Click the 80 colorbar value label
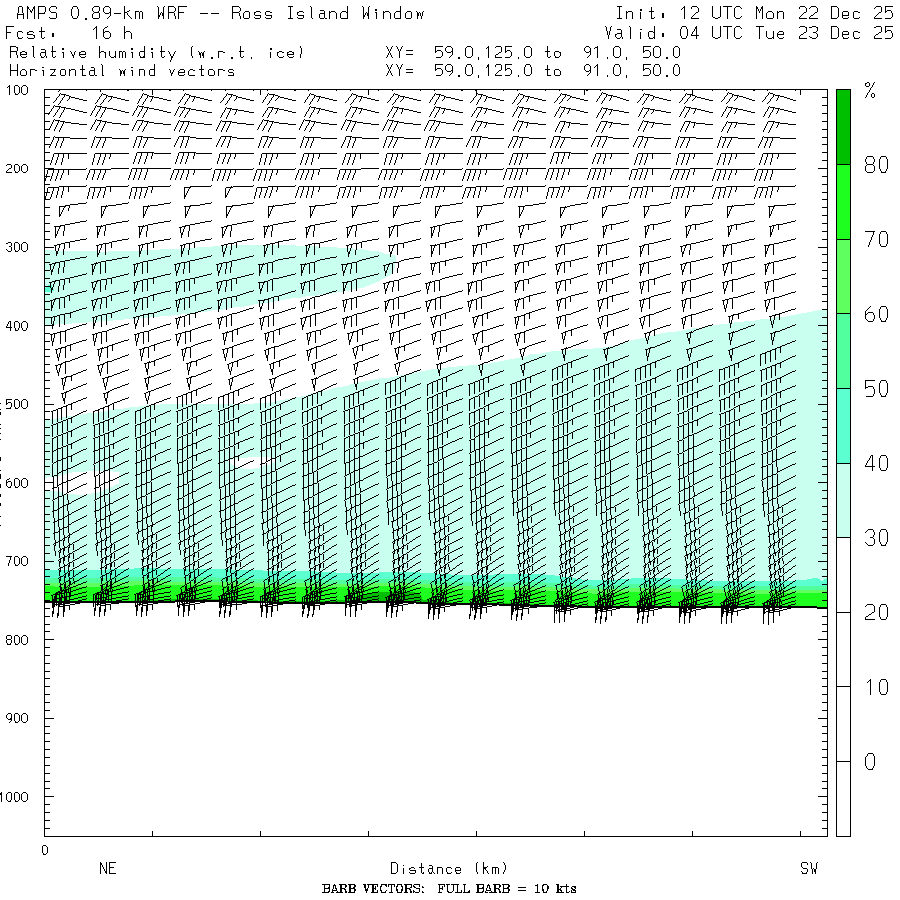This screenshot has height=900, width=900. click(x=876, y=165)
